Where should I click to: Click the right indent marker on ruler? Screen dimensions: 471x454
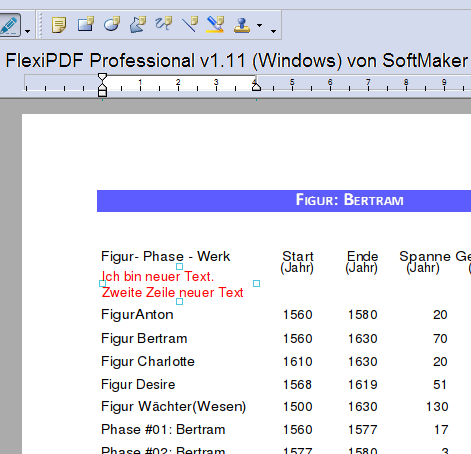(x=256, y=87)
